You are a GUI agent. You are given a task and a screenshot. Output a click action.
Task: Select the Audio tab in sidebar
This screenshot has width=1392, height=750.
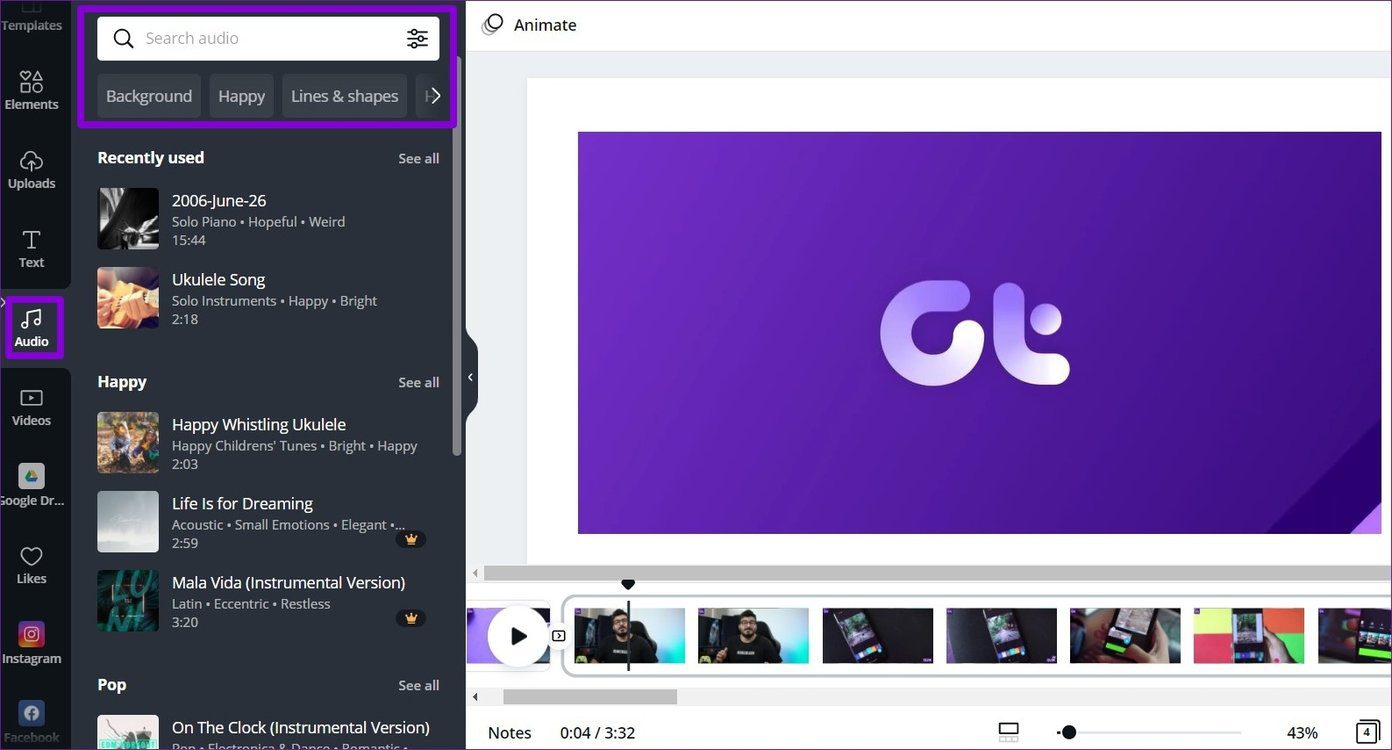click(32, 327)
